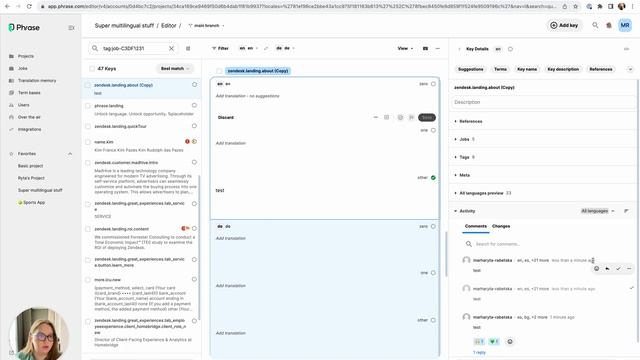
Task: Tick checkbox for name.kim key
Action: [88, 142]
